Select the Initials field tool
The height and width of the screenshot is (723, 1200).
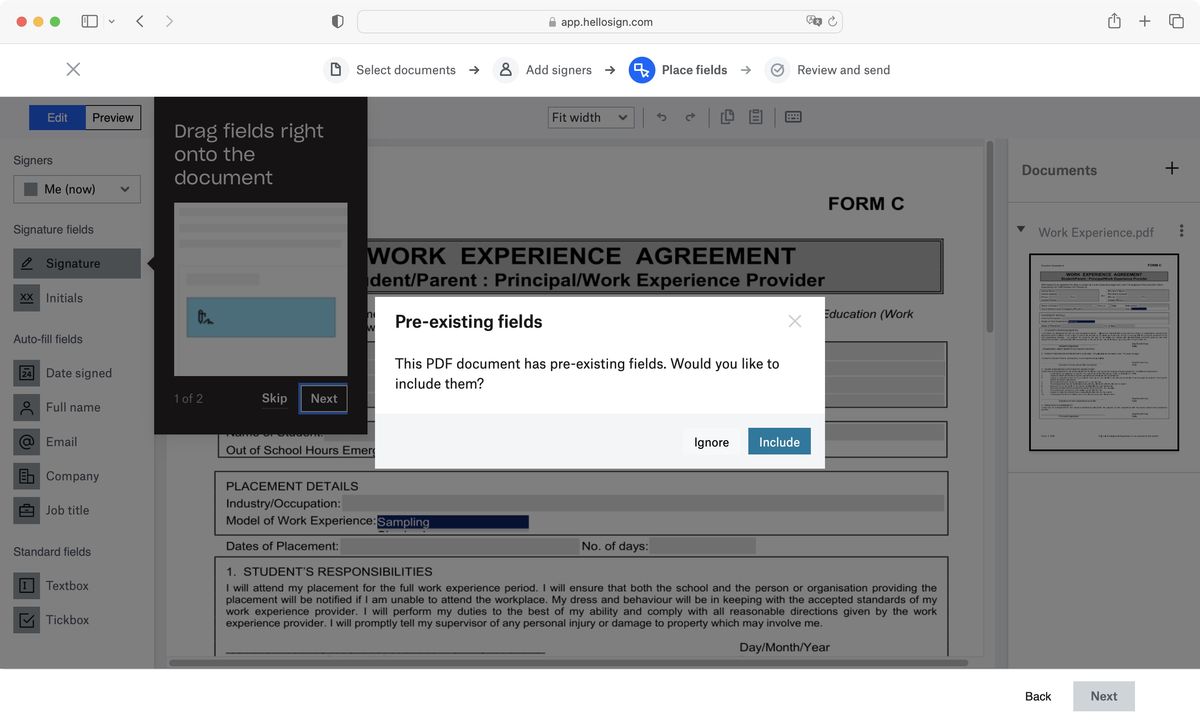click(x=76, y=297)
